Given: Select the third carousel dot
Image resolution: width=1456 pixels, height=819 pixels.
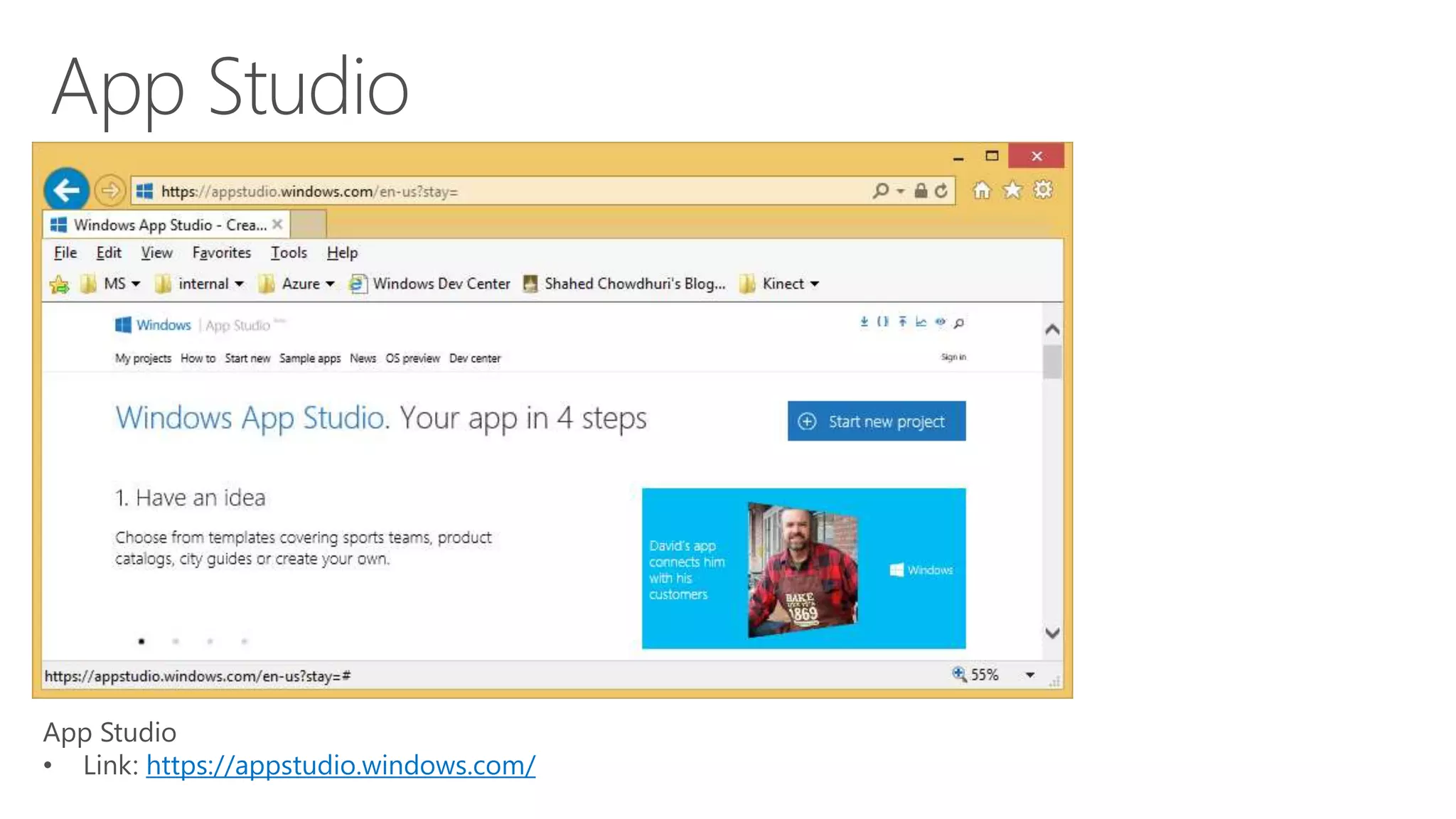Looking at the screenshot, I should [210, 641].
